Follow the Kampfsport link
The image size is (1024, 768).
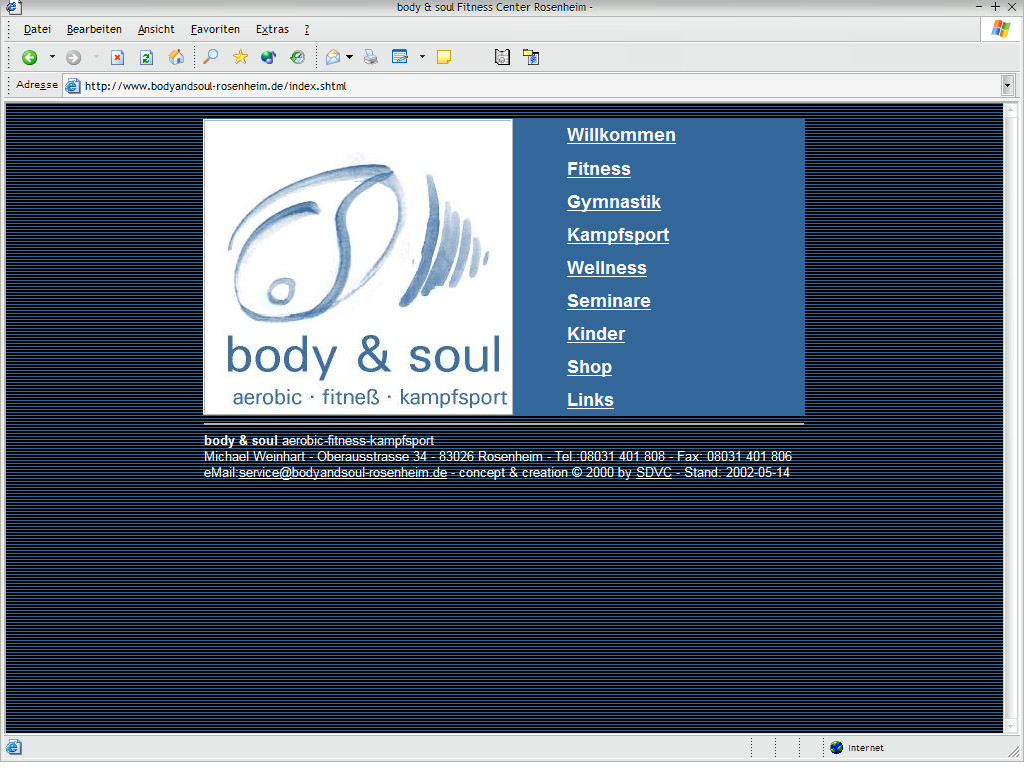[617, 235]
